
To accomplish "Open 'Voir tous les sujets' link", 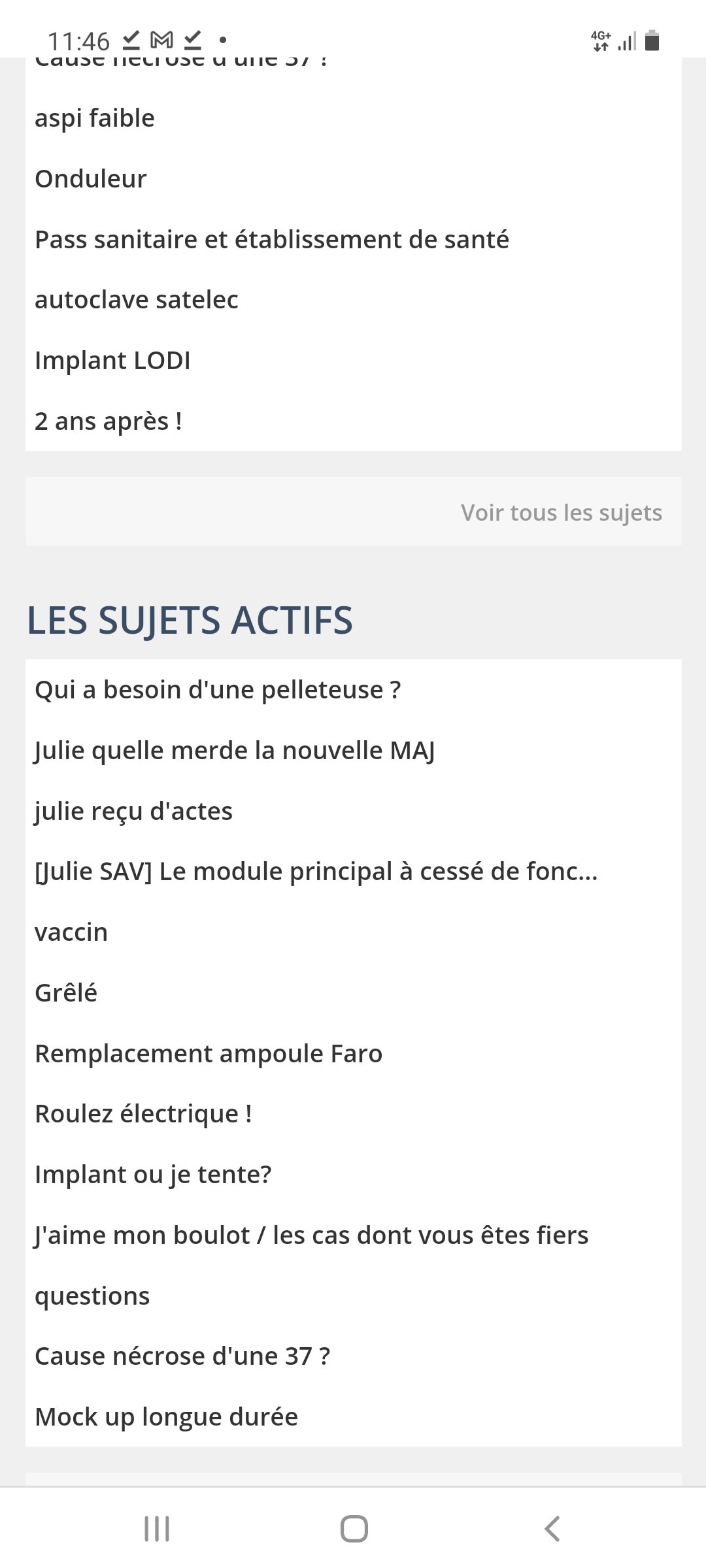I will pos(561,512).
